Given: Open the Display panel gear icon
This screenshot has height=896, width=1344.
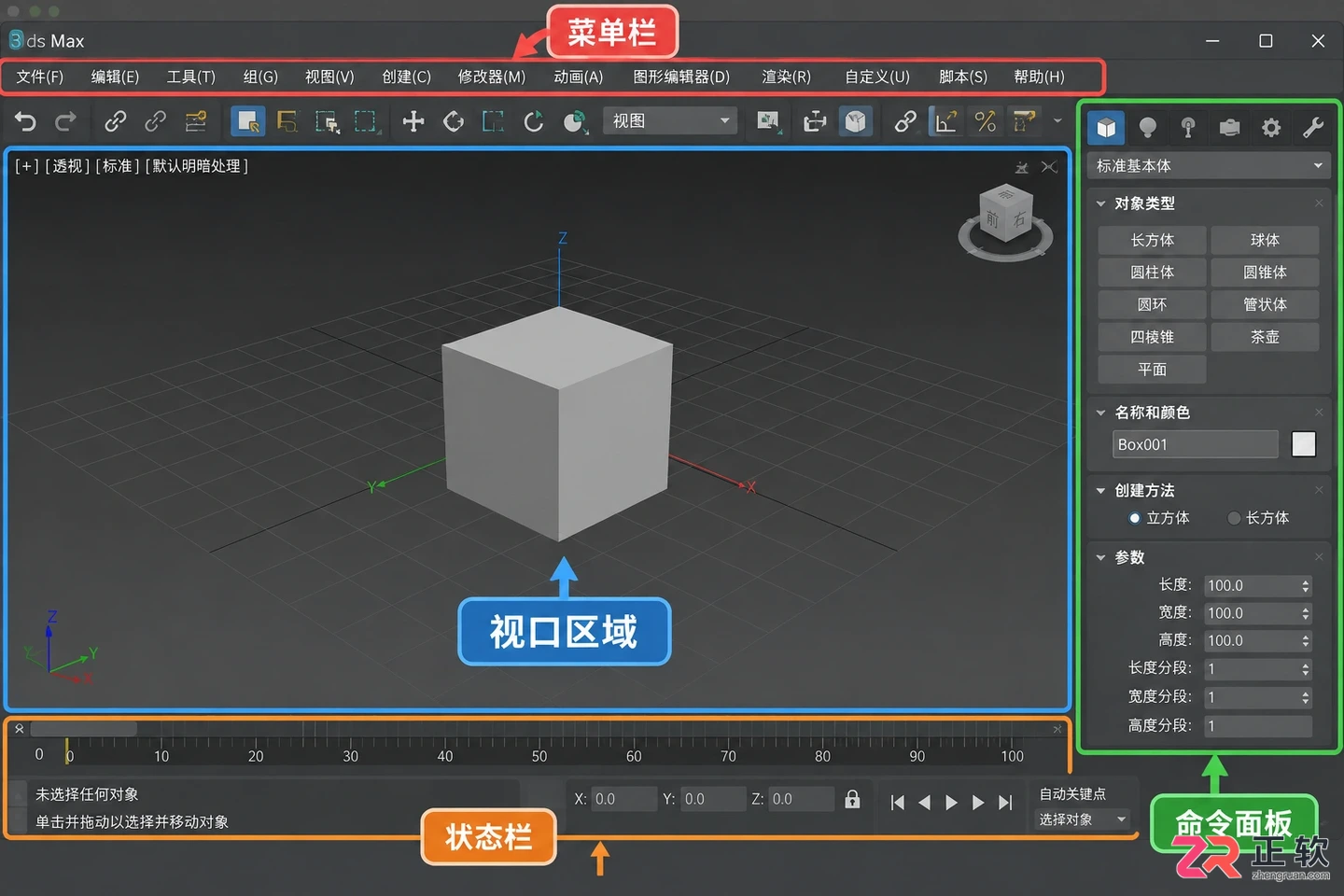Looking at the screenshot, I should click(x=1271, y=127).
